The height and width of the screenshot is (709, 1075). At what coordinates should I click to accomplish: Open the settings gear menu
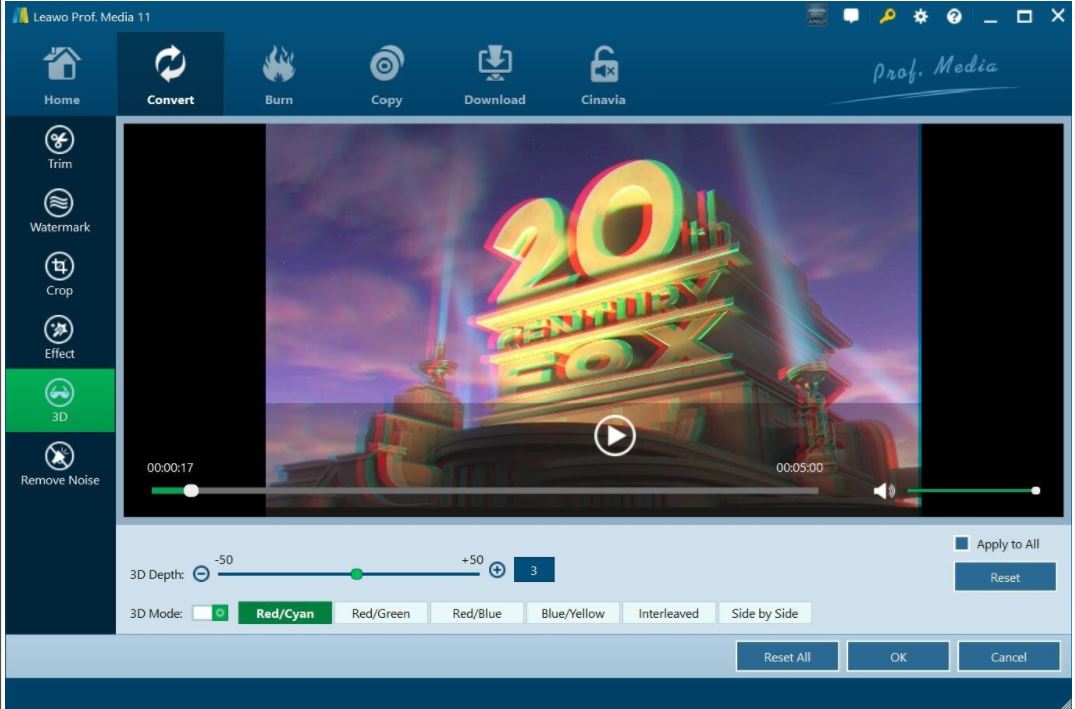tap(922, 15)
